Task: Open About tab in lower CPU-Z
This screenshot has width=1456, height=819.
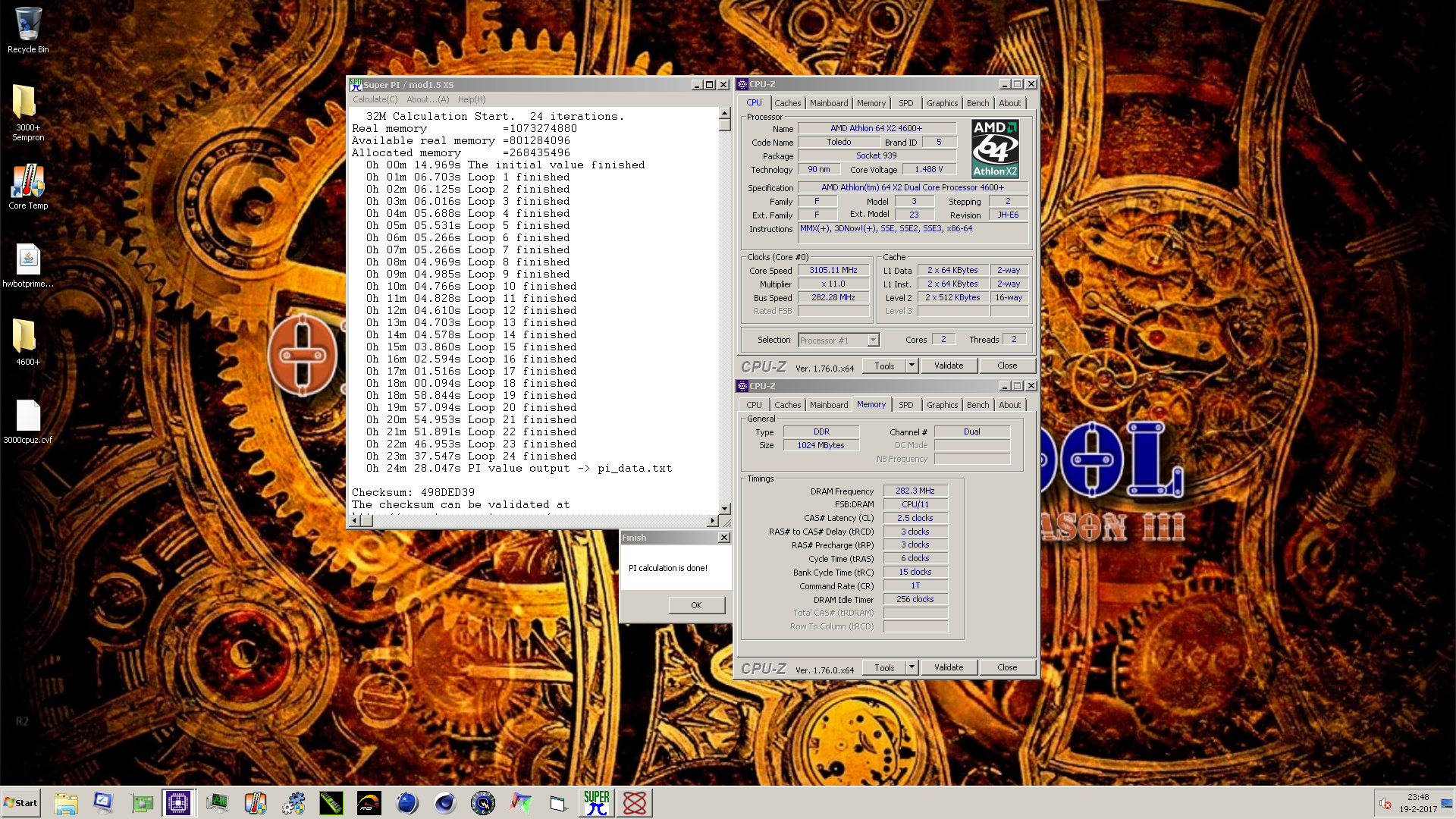Action: (1009, 405)
